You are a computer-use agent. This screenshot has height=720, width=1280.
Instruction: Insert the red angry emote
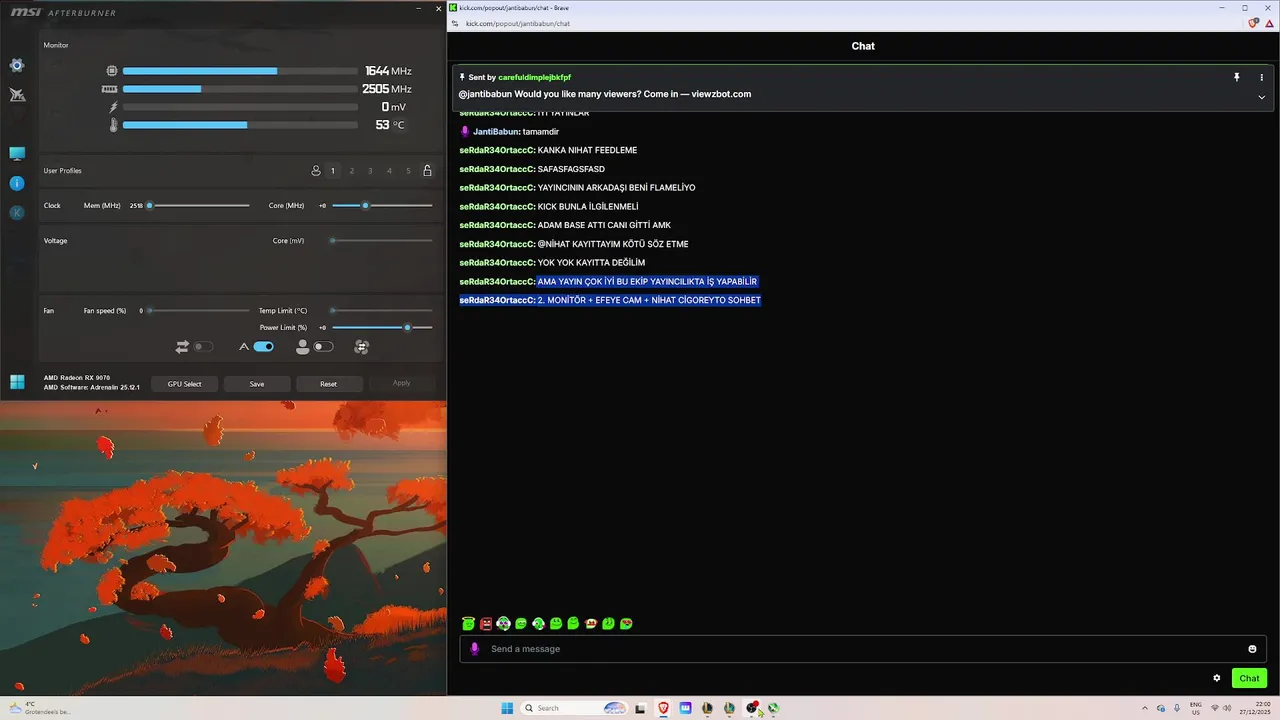pyautogui.click(x=486, y=623)
